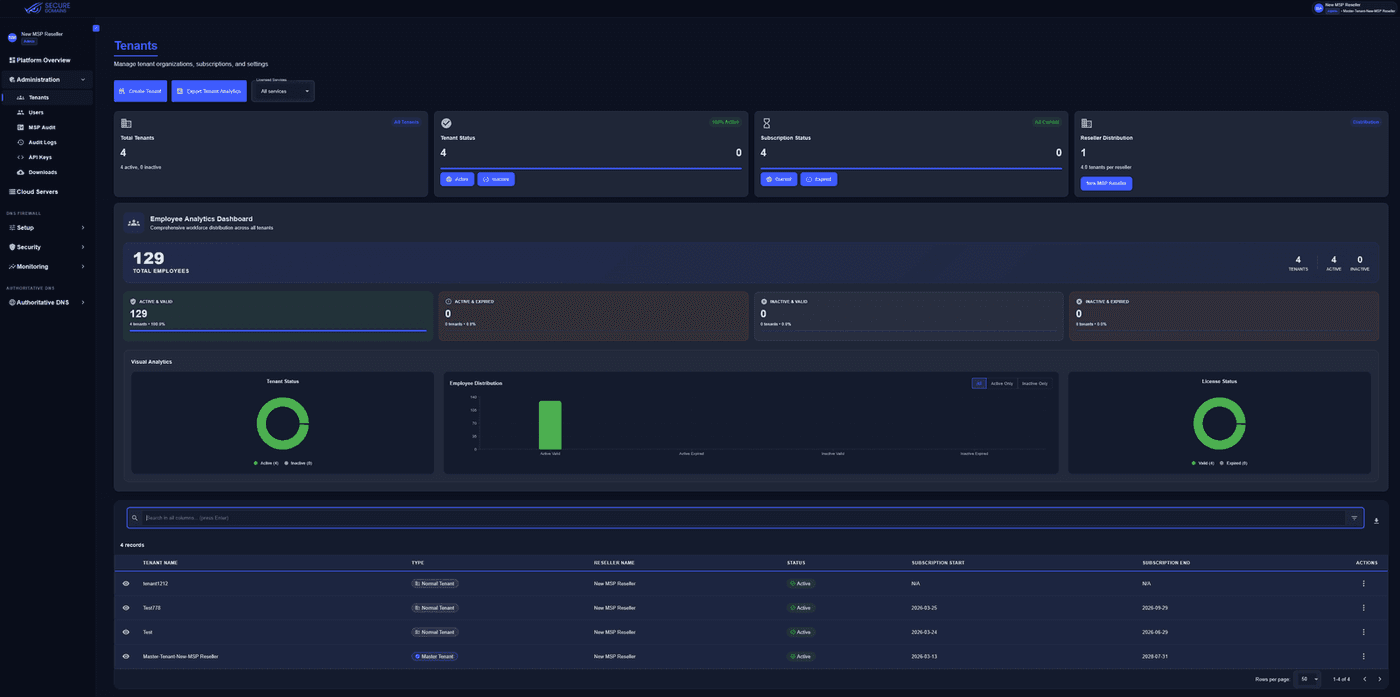Select Active Only in Employee Distribution
This screenshot has width=1400, height=697.
coord(1002,383)
